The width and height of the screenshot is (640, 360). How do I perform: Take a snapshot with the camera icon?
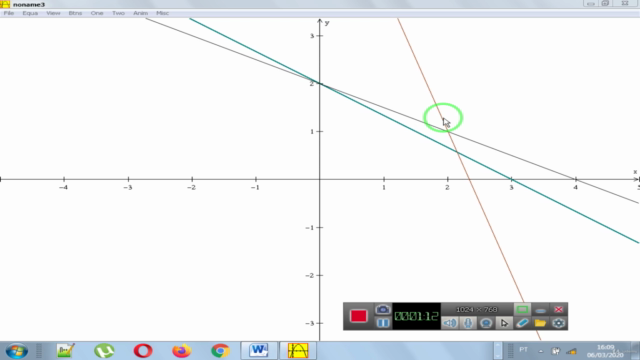[x=382, y=309]
